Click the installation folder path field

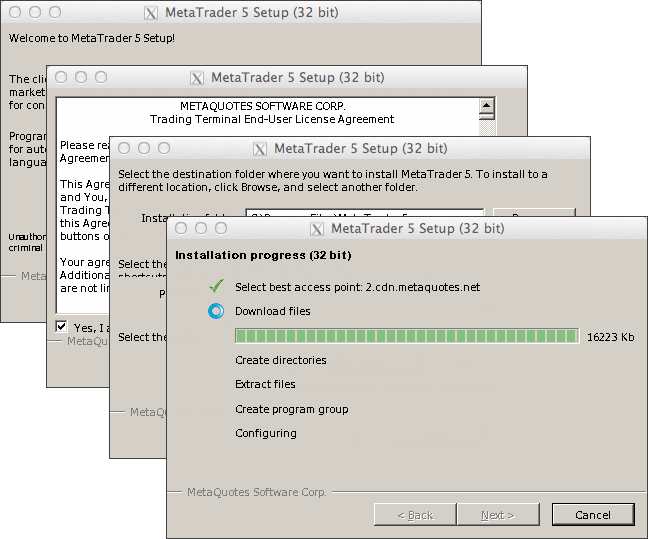[x=364, y=213]
